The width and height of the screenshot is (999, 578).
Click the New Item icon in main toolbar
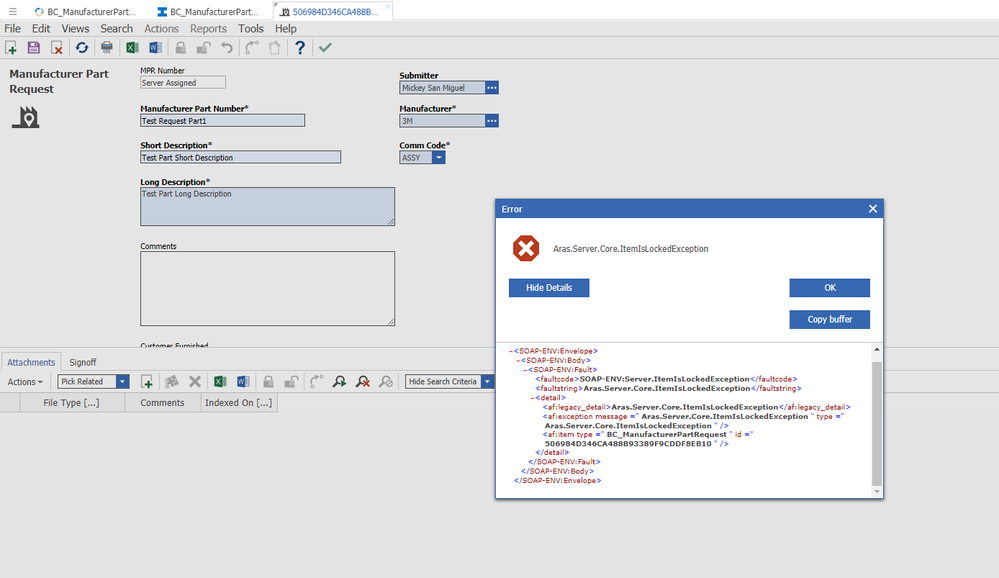tap(11, 48)
